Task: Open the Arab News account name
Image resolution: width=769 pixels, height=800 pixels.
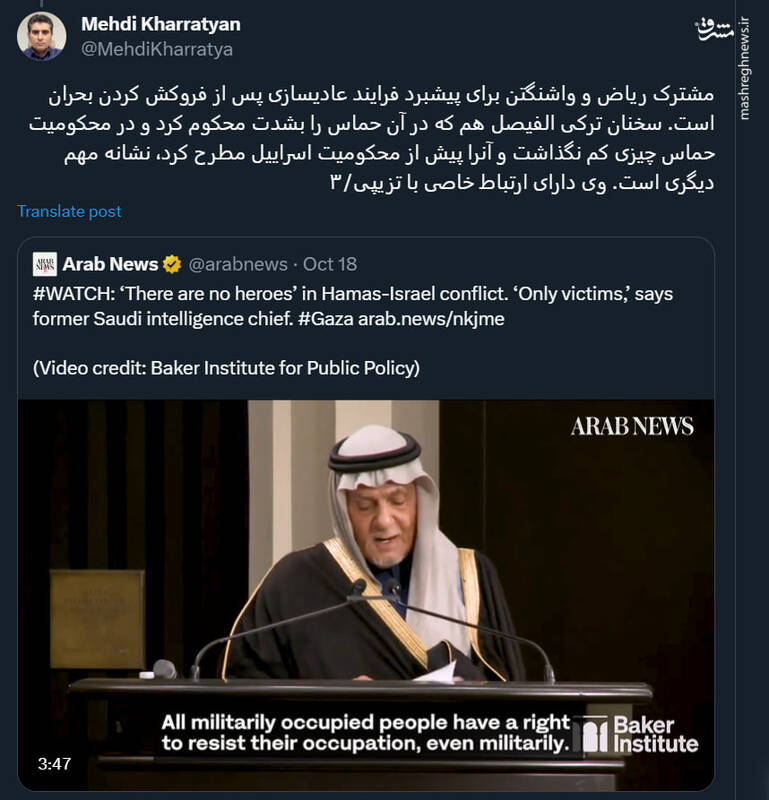Action: (110, 264)
